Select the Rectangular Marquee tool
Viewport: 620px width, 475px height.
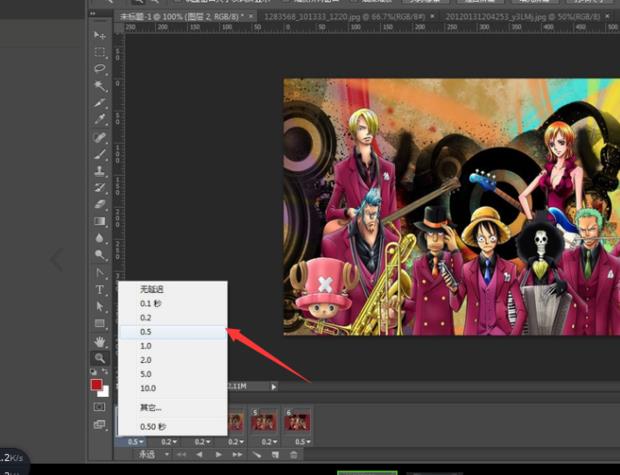[100, 52]
